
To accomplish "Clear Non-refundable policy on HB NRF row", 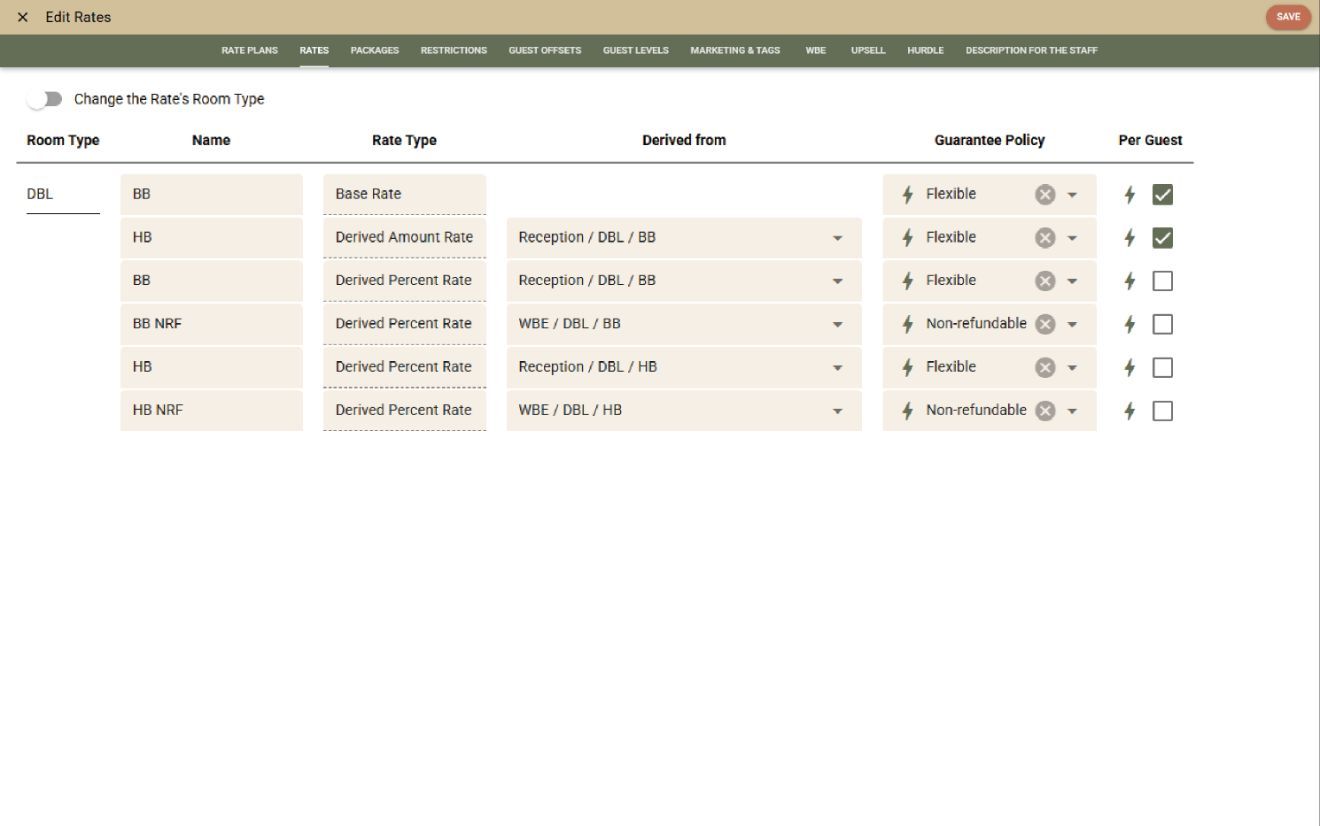I will pos(1045,411).
